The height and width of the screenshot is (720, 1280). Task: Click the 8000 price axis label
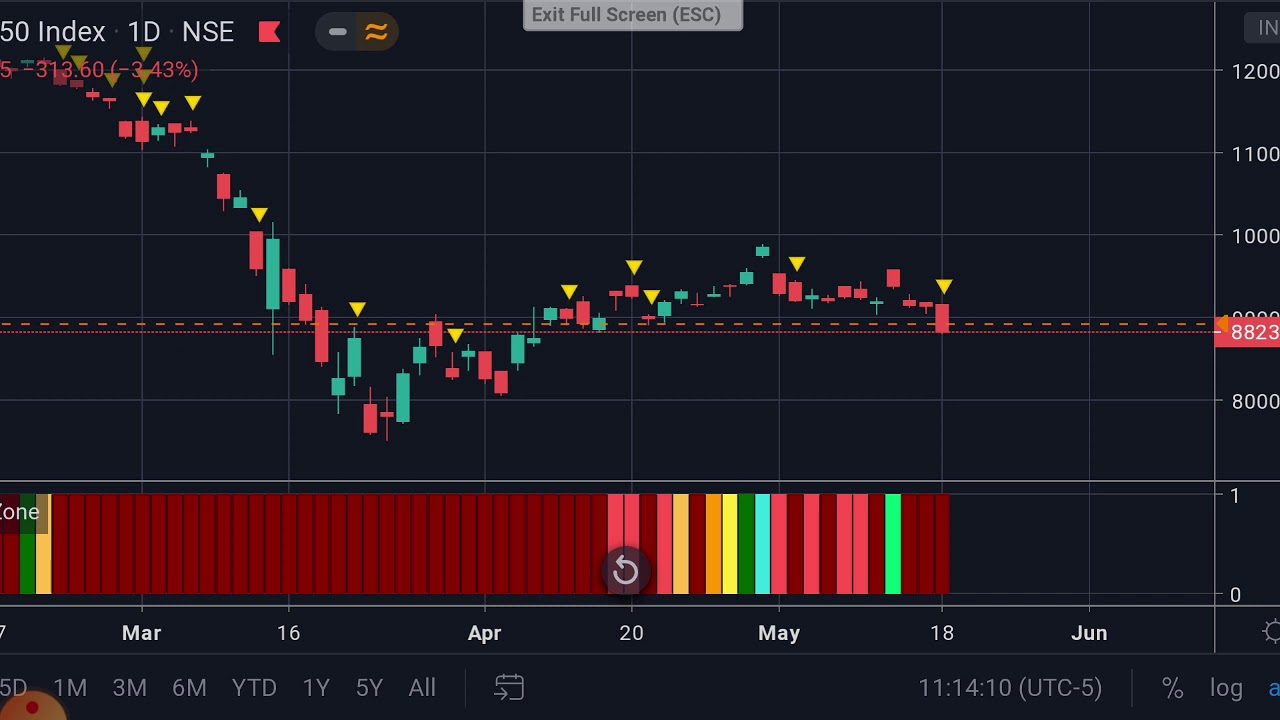click(x=1255, y=401)
